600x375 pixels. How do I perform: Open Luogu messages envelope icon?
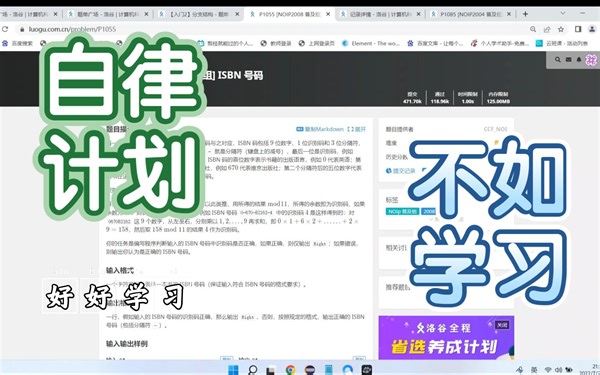[x=569, y=60]
